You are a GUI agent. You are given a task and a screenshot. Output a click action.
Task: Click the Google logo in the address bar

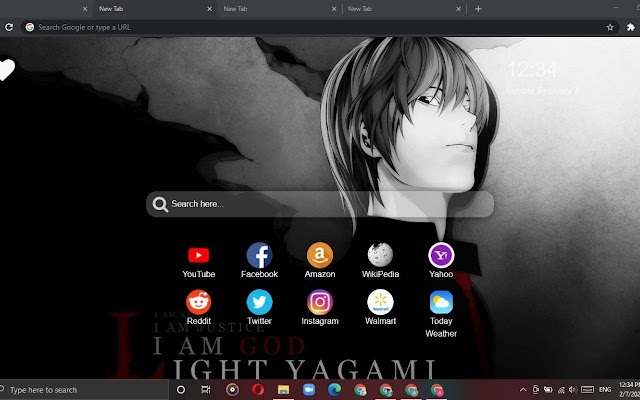pyautogui.click(x=30, y=27)
